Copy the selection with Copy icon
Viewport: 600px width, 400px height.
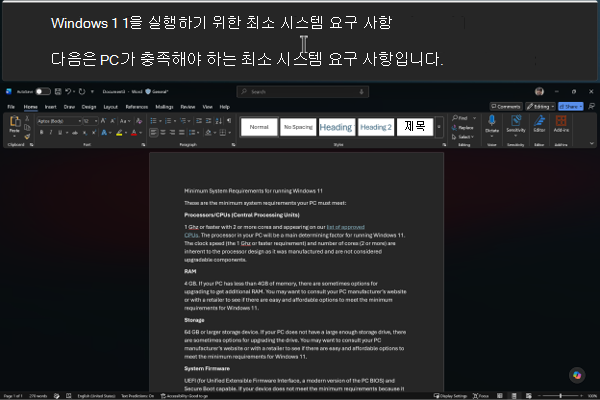27,127
